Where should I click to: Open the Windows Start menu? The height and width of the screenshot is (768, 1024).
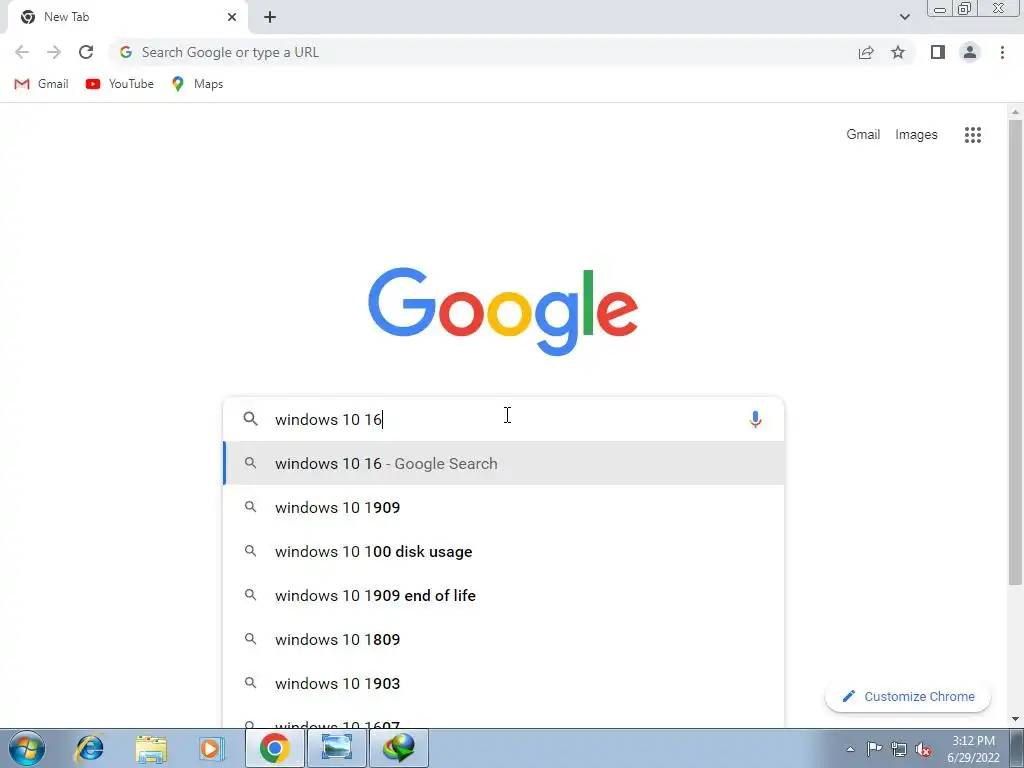(27, 748)
